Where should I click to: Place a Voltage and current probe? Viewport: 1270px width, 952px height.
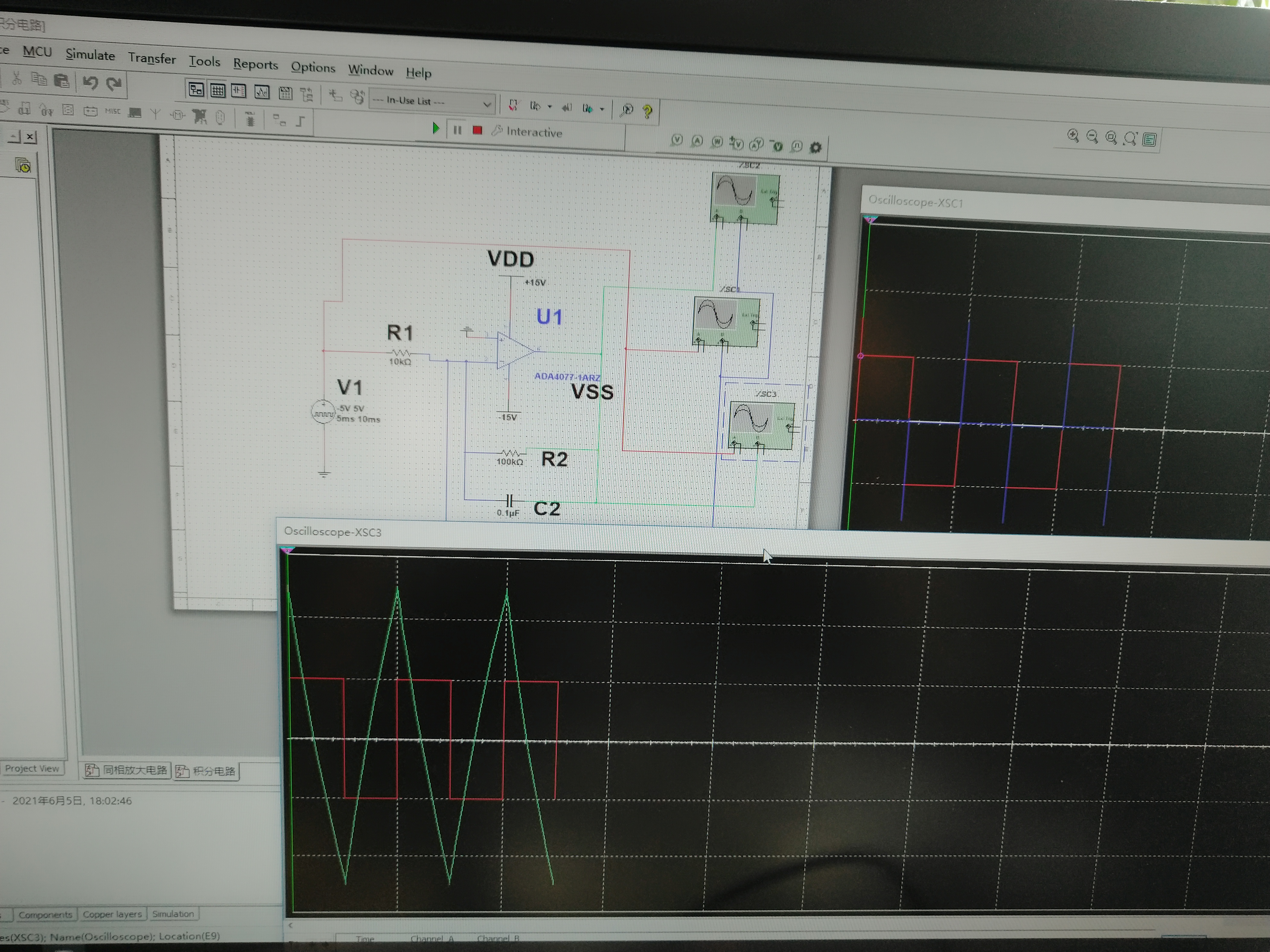point(757,144)
